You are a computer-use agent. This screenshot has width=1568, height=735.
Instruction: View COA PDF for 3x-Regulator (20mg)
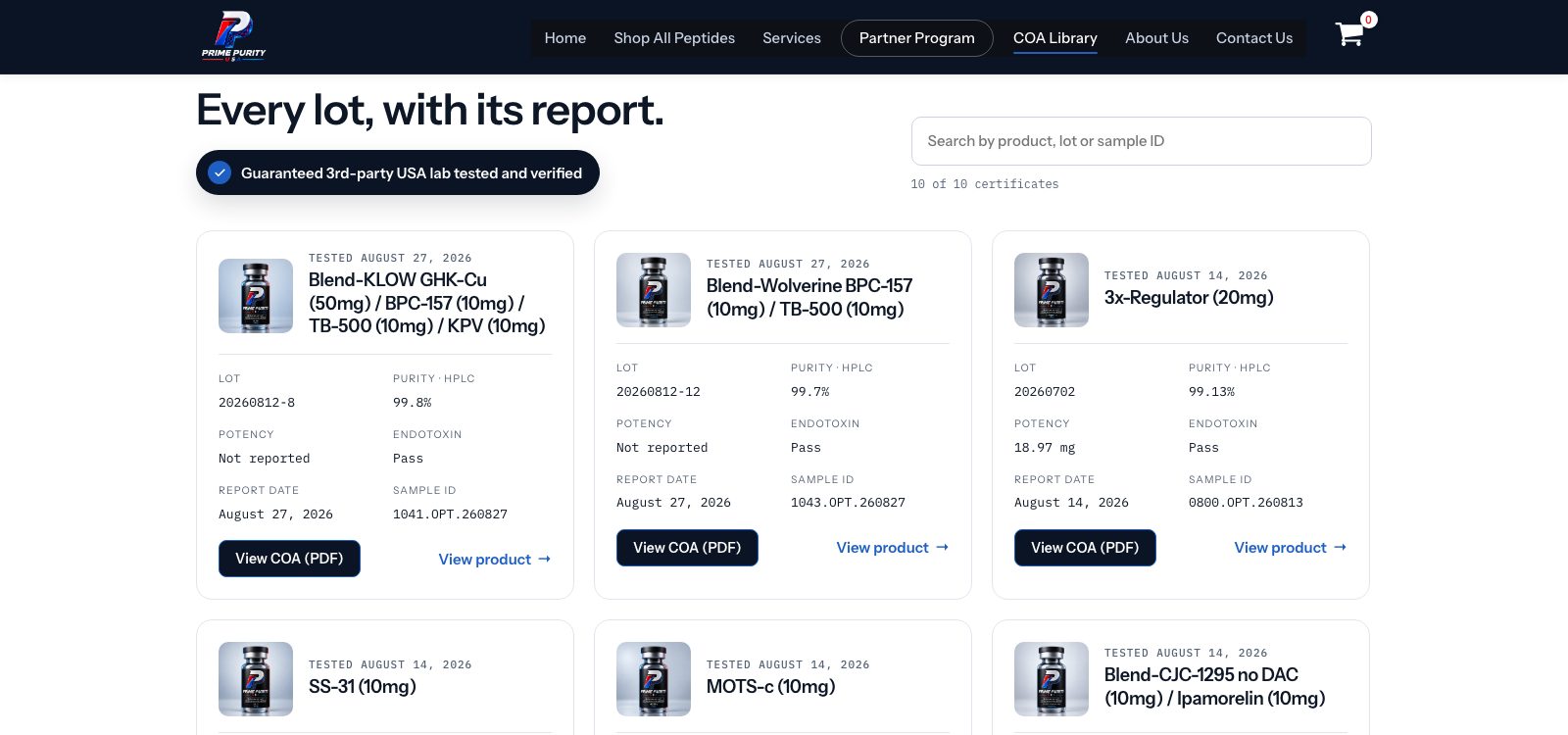(1085, 548)
